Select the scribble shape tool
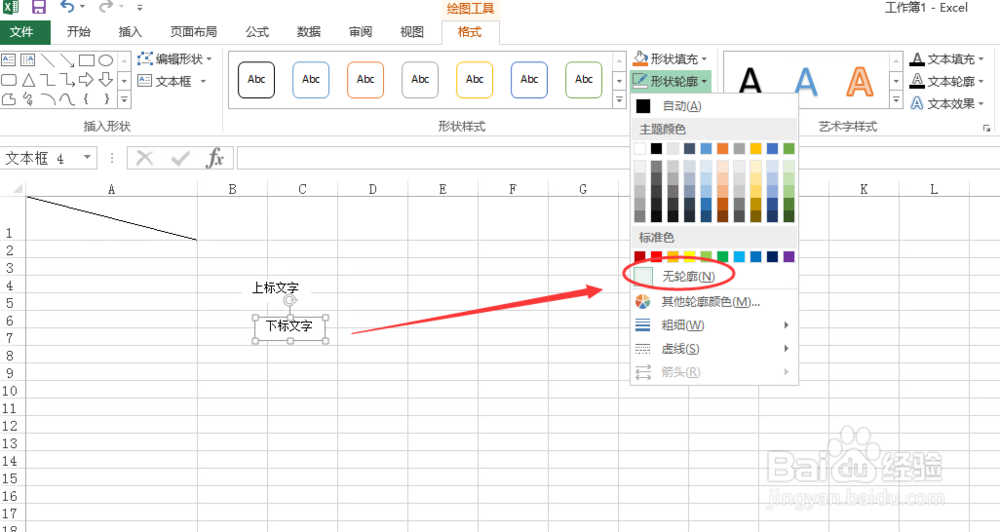This screenshot has height=532, width=1000. click(28, 99)
